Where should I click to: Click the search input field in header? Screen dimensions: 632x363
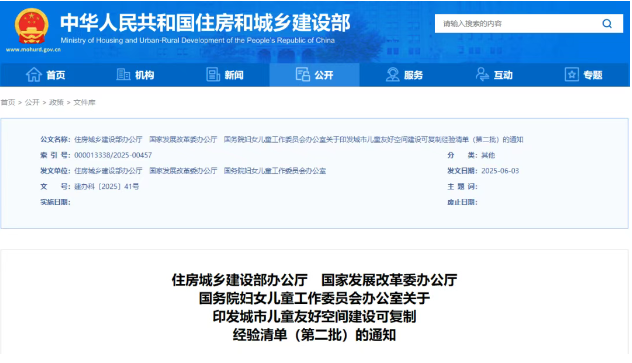517,24
